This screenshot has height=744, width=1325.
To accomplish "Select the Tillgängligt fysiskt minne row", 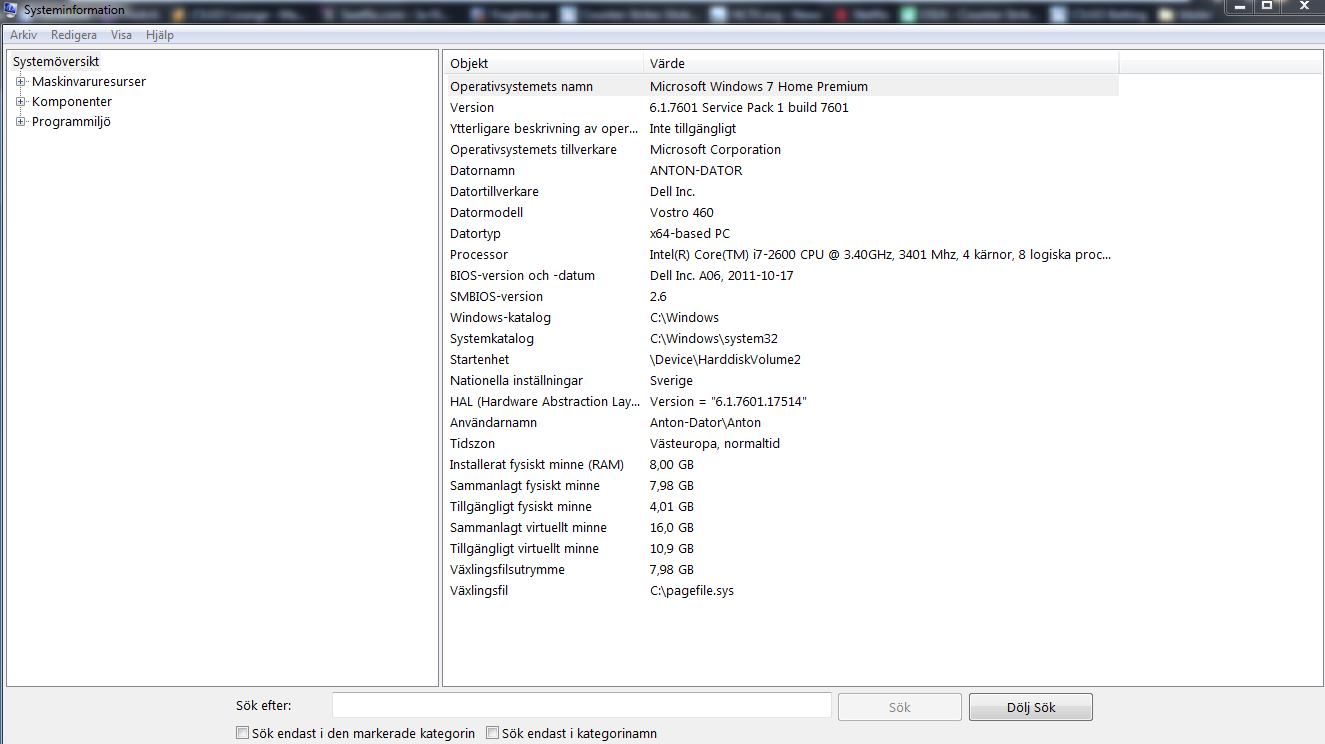I will [781, 507].
